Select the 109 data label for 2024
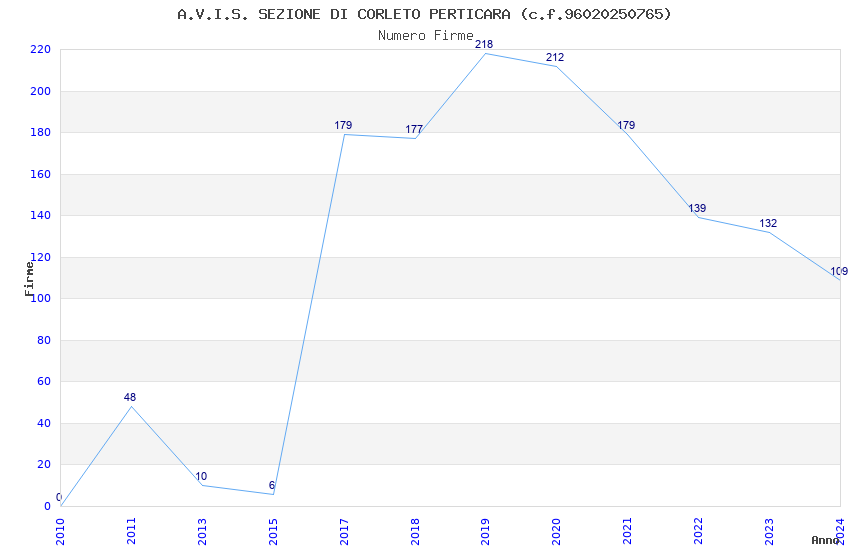 (839, 271)
